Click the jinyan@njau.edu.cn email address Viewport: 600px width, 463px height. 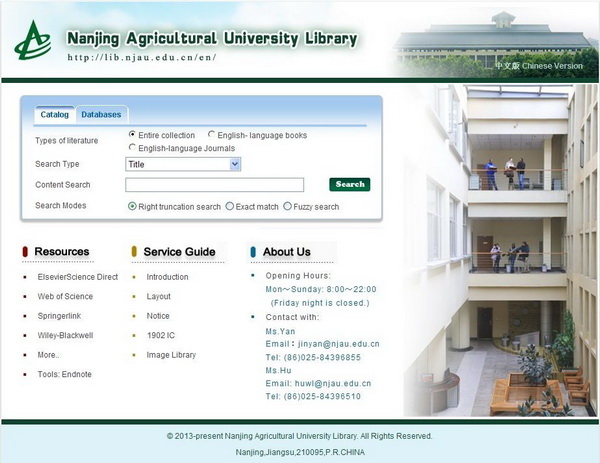point(339,344)
